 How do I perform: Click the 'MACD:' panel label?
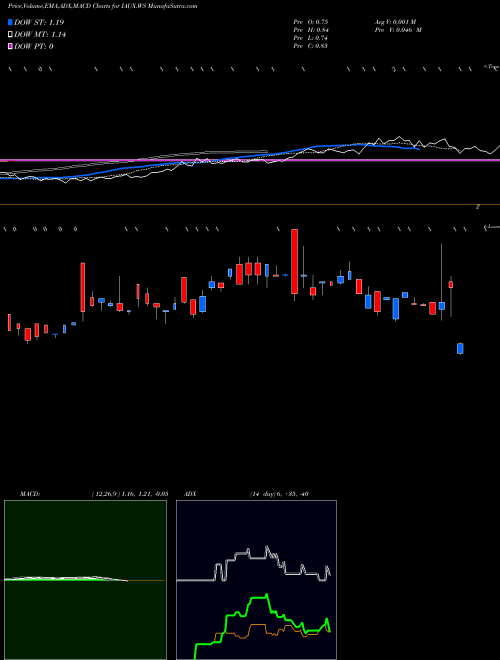click(30, 494)
